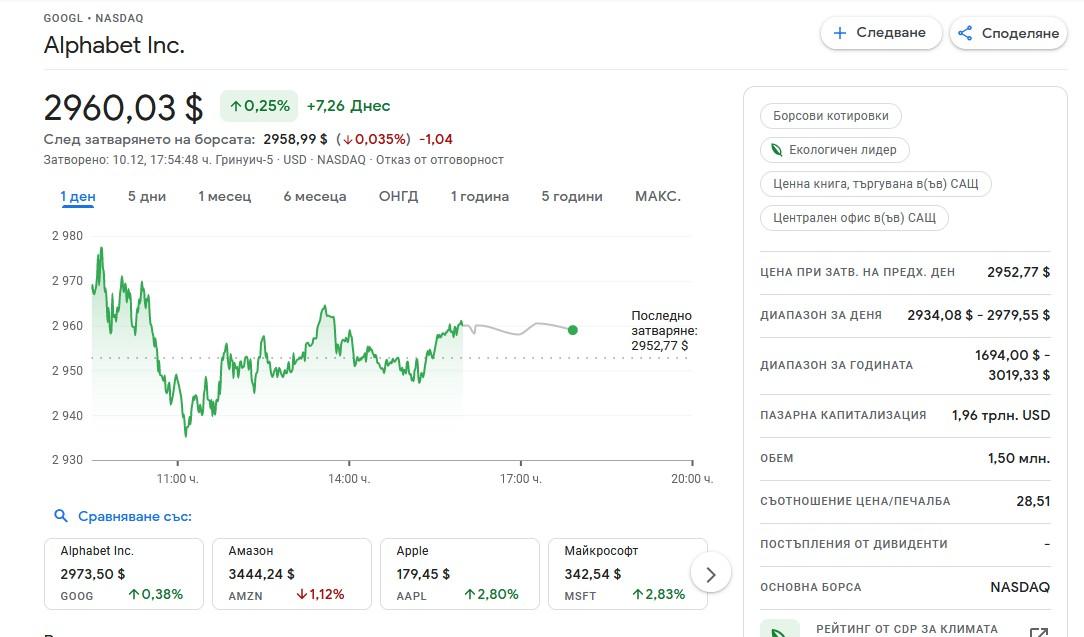1084x637 pixels.
Task: Click market cap value 1,96 трлн. USD
Action: (x=1000, y=415)
